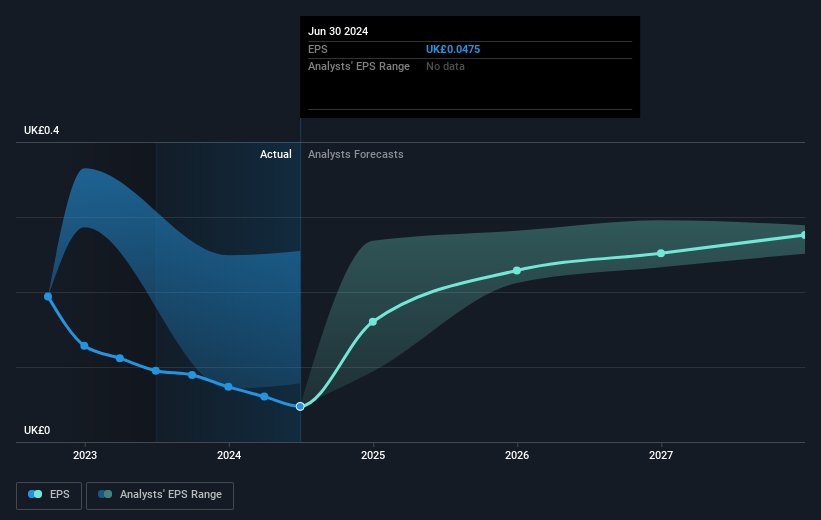Click the 'Analysts Forecasts' label
Image resolution: width=821 pixels, height=520 pixels.
[356, 154]
